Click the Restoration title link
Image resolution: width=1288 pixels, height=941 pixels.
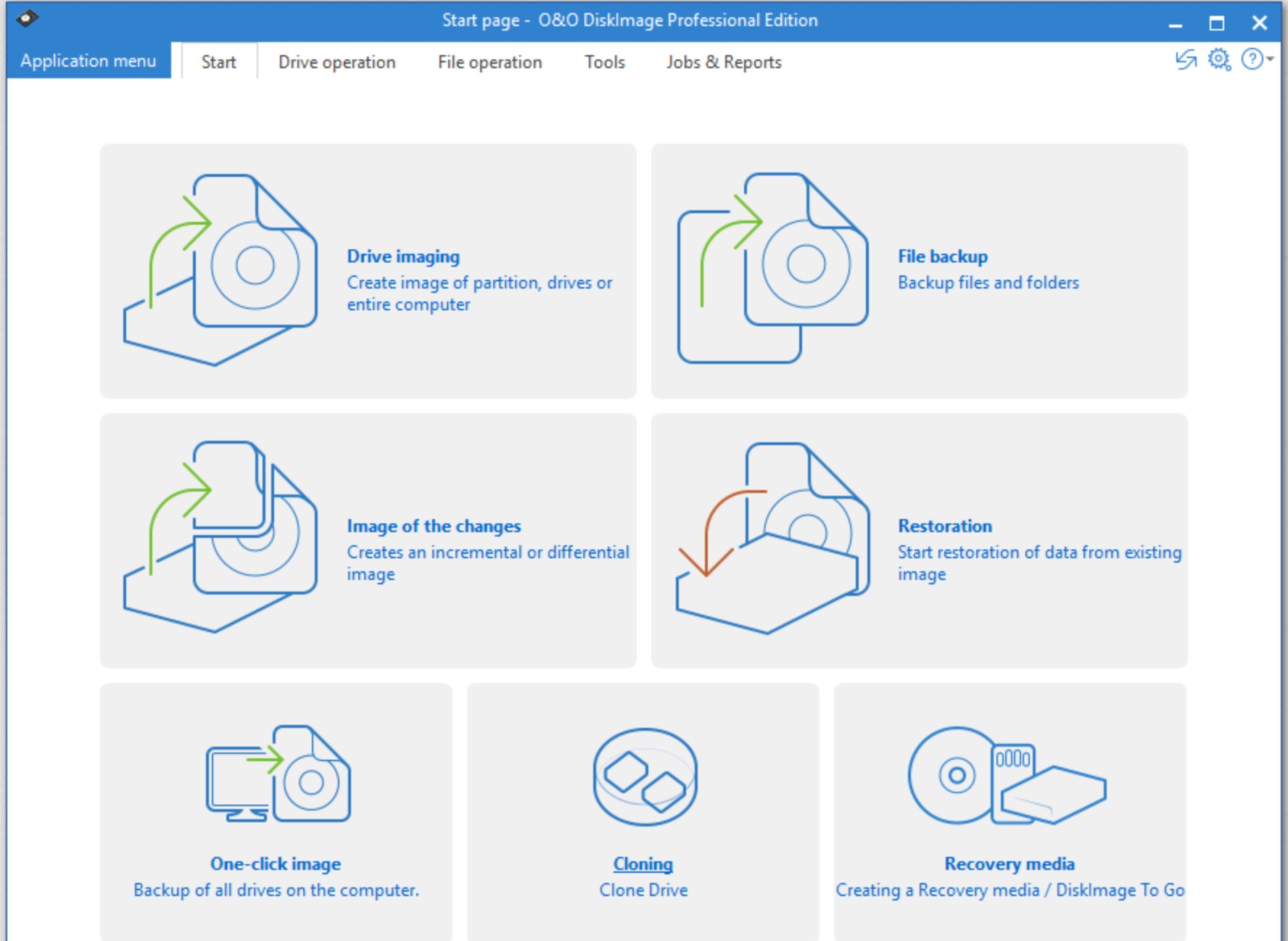point(945,526)
